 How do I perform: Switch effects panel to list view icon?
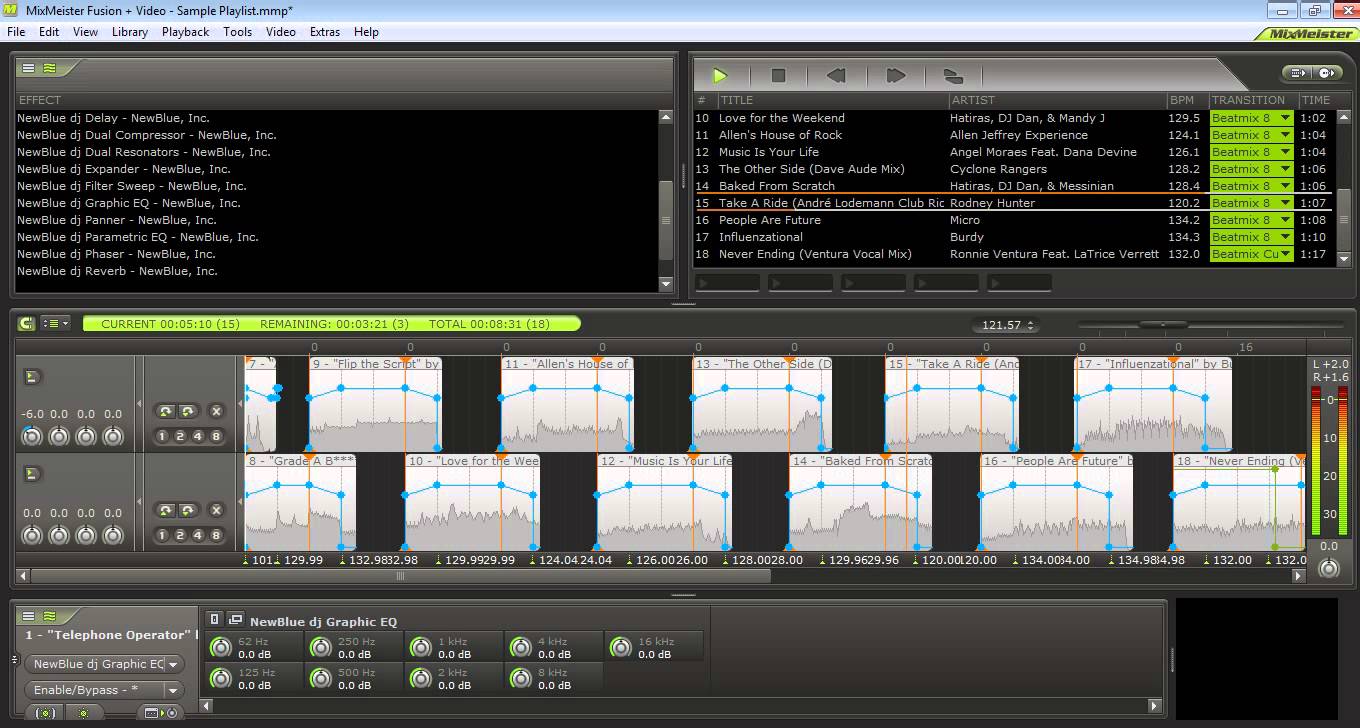click(28, 69)
